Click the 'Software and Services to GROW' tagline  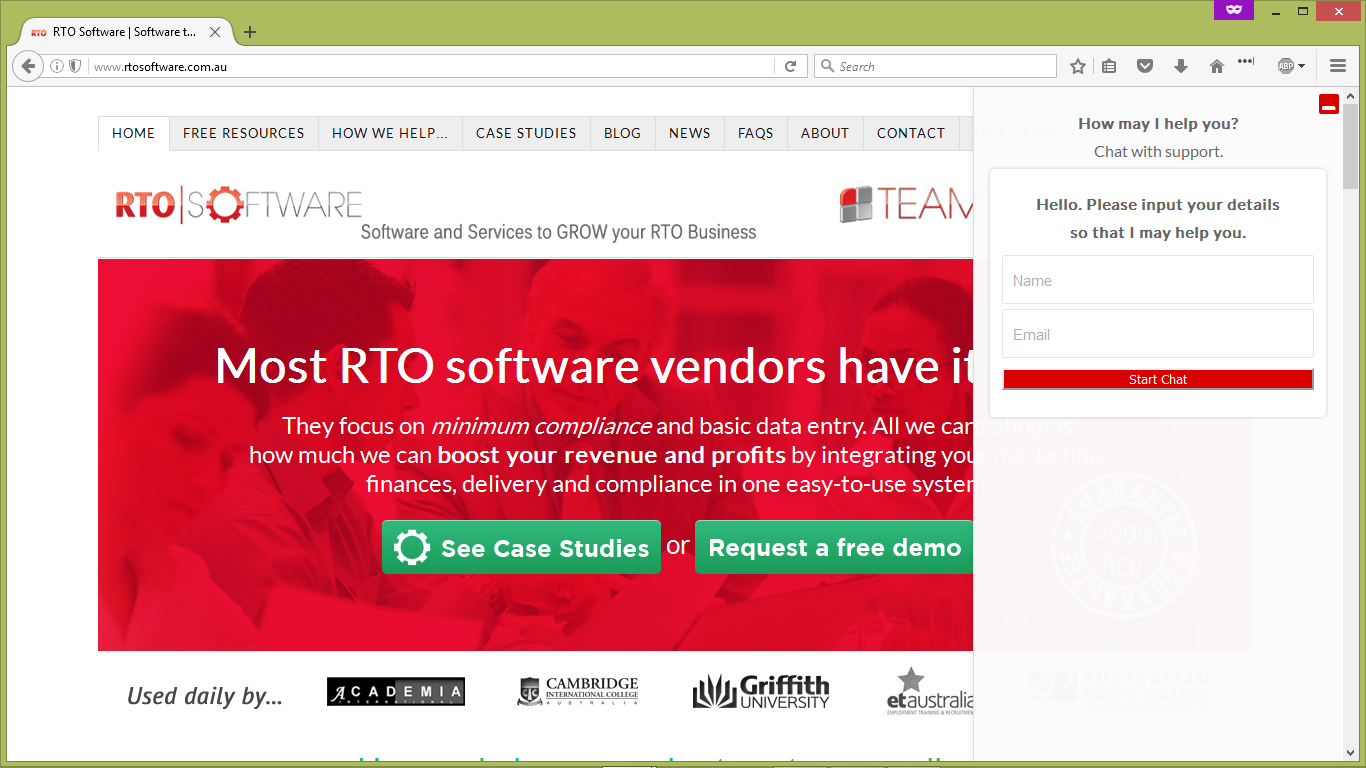click(x=558, y=232)
